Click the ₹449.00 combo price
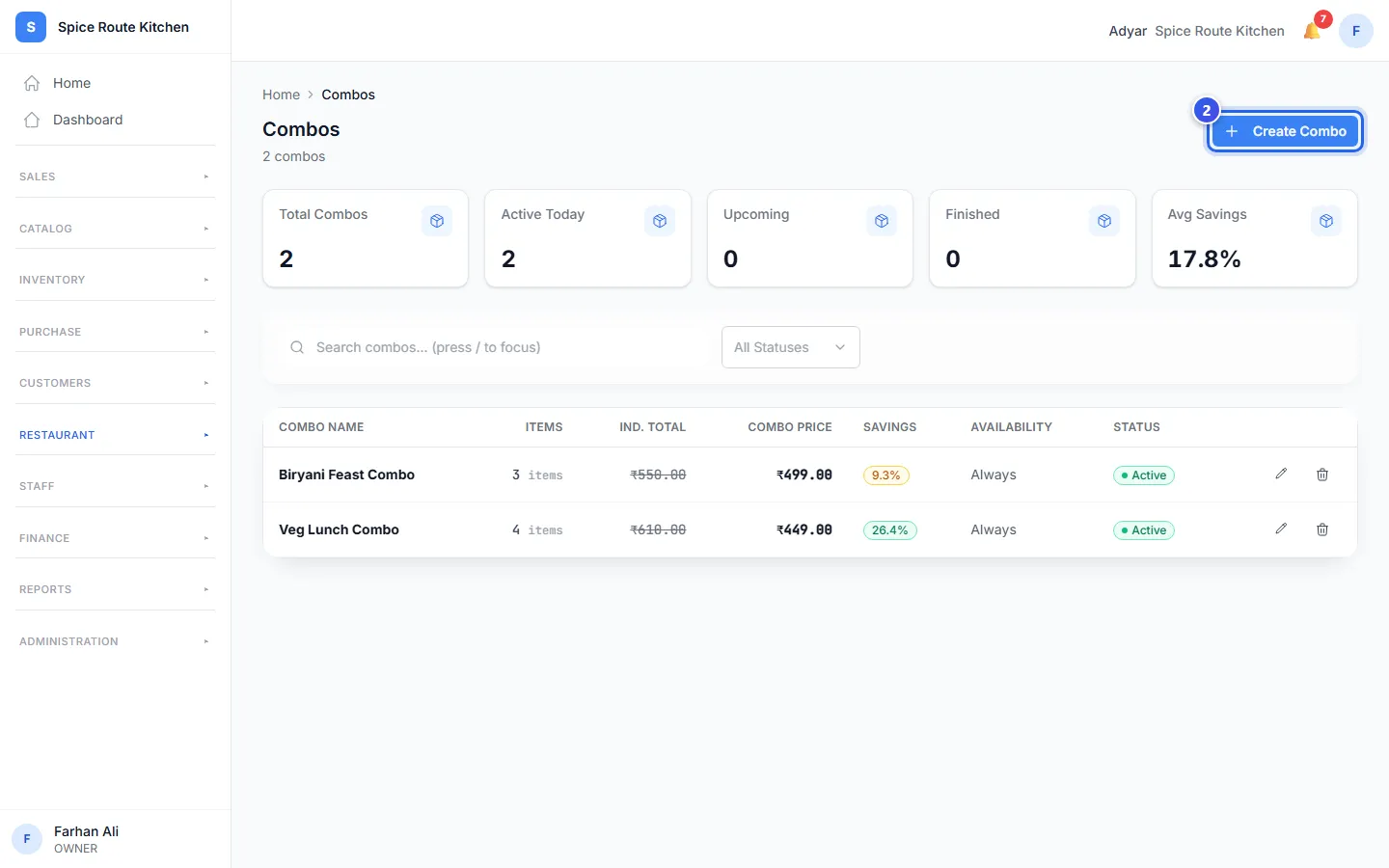This screenshot has width=1389, height=868. pos(804,529)
